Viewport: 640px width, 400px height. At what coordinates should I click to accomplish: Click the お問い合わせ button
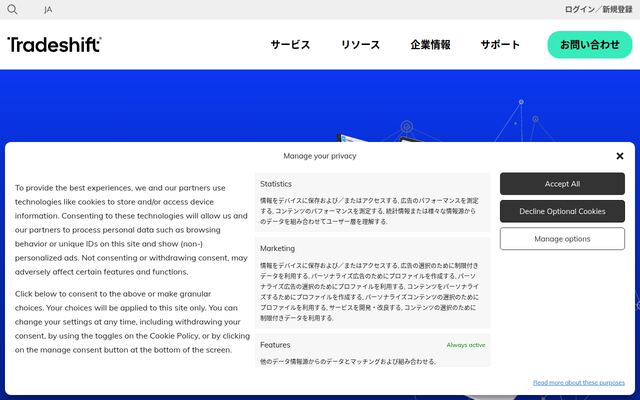point(590,44)
